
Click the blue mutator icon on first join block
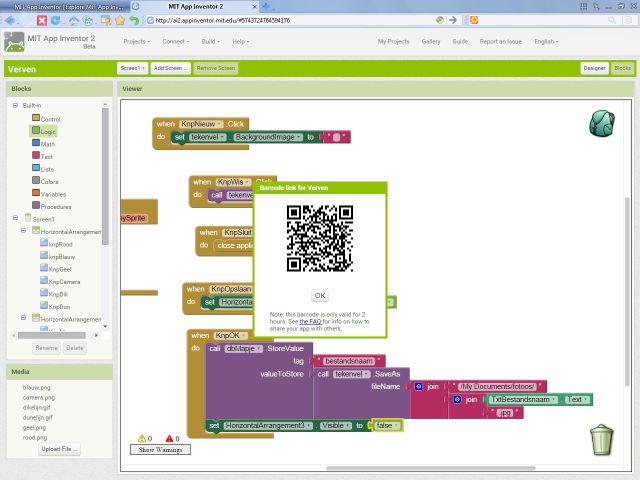[x=418, y=386]
